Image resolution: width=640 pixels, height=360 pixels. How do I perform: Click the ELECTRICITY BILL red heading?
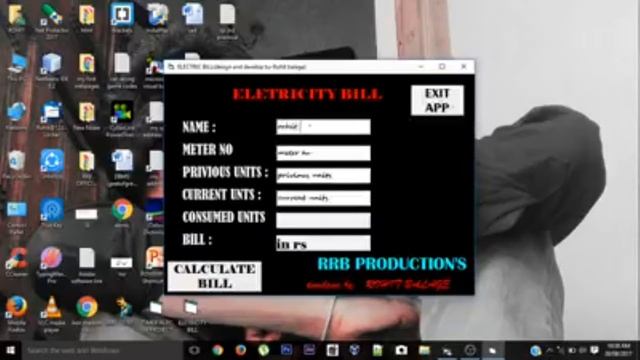pyautogui.click(x=307, y=95)
